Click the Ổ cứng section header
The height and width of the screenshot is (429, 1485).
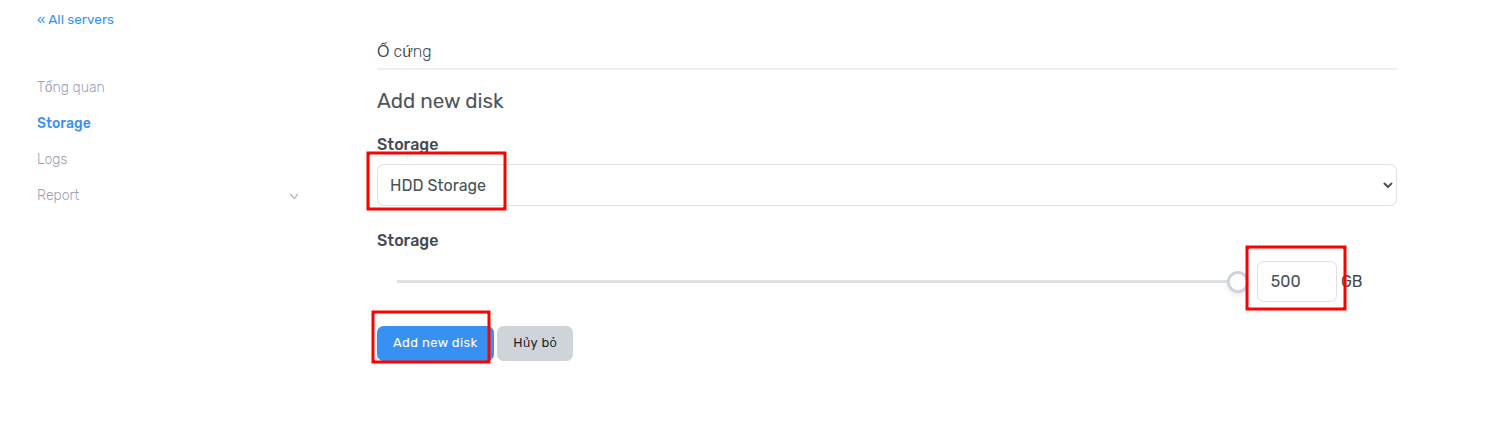[404, 51]
